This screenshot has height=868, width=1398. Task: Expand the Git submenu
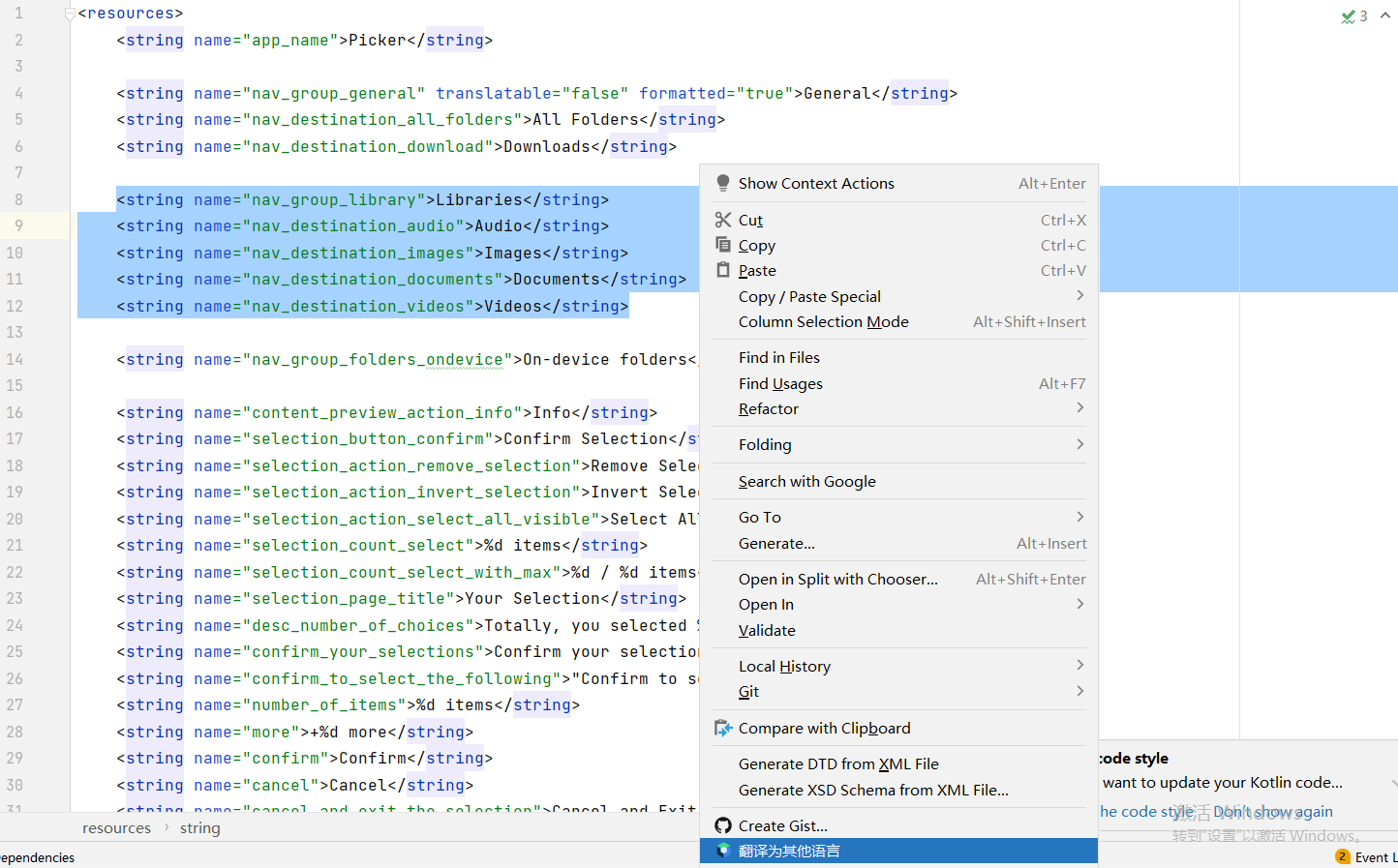tap(898, 691)
